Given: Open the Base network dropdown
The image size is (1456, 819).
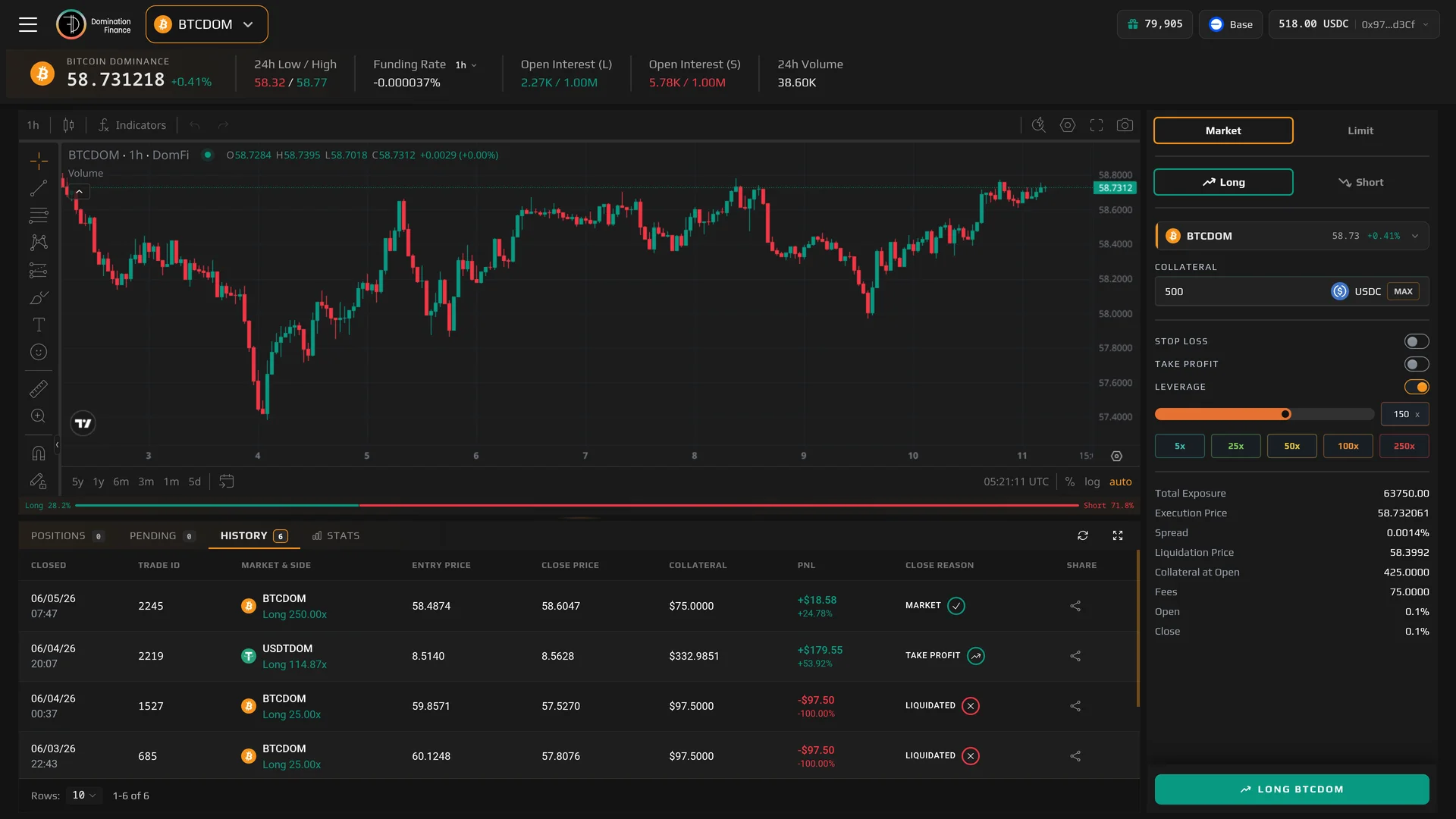Looking at the screenshot, I should tap(1230, 24).
